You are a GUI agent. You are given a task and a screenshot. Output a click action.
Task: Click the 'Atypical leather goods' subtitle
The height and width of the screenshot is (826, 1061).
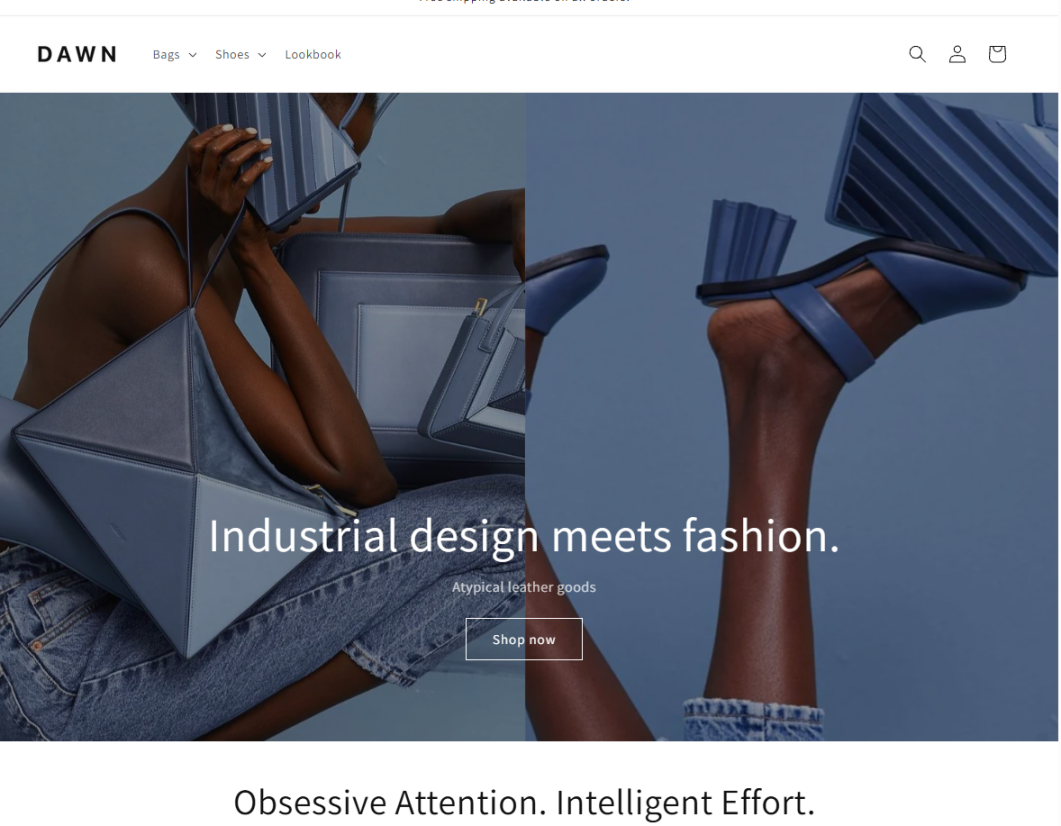(524, 587)
